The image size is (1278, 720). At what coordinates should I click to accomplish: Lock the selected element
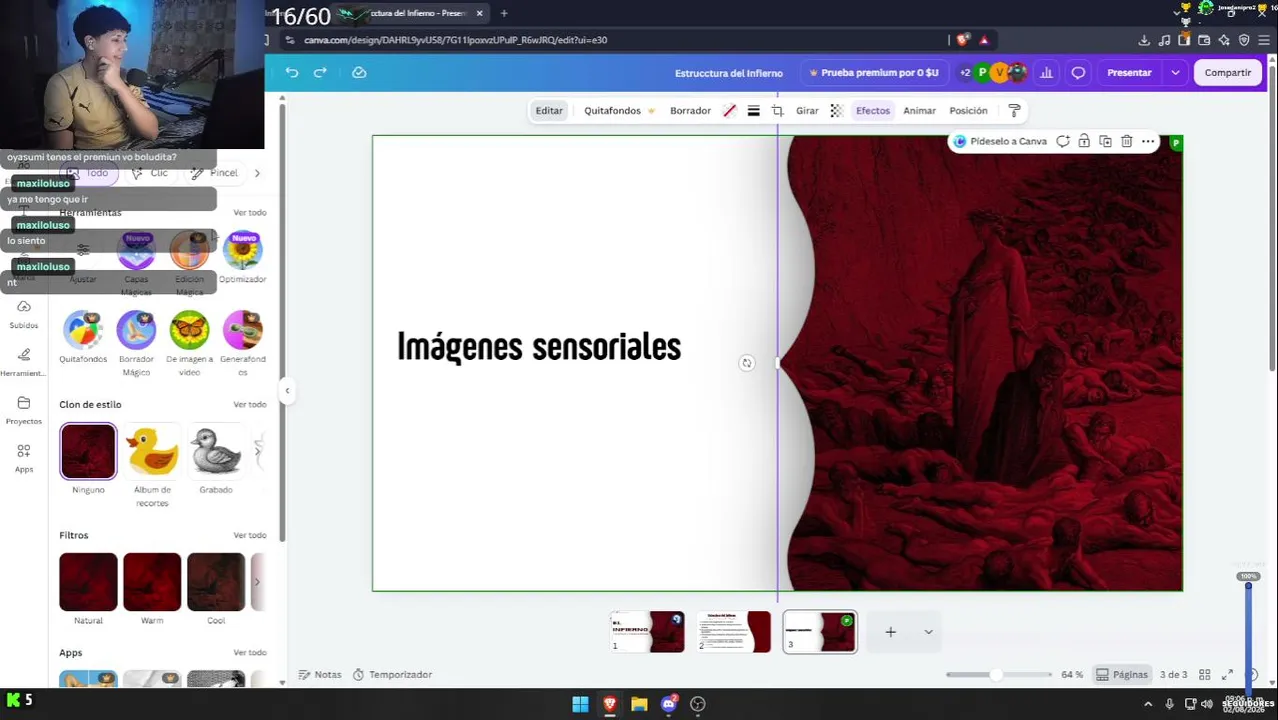[1084, 141]
